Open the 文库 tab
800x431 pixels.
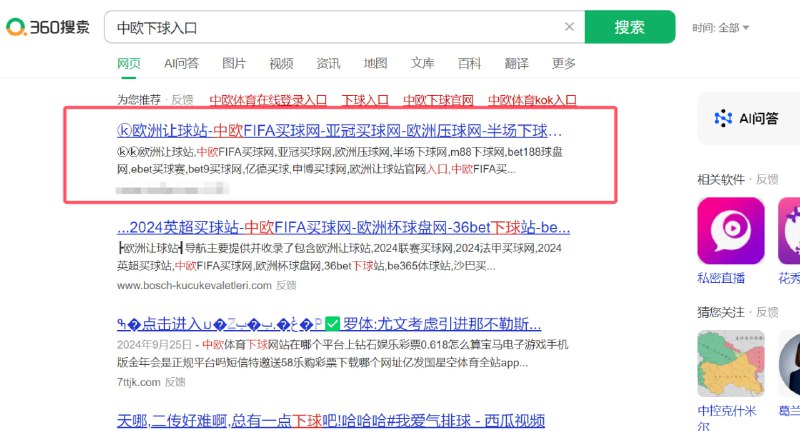(x=422, y=63)
